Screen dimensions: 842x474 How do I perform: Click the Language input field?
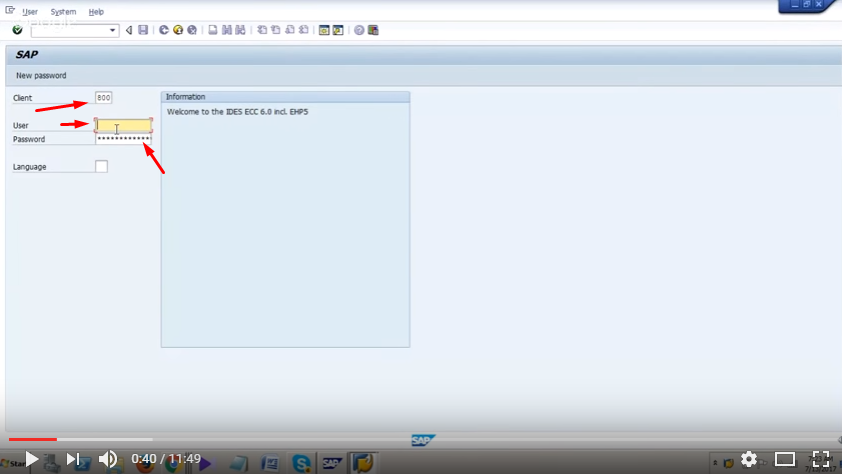pyautogui.click(x=101, y=166)
